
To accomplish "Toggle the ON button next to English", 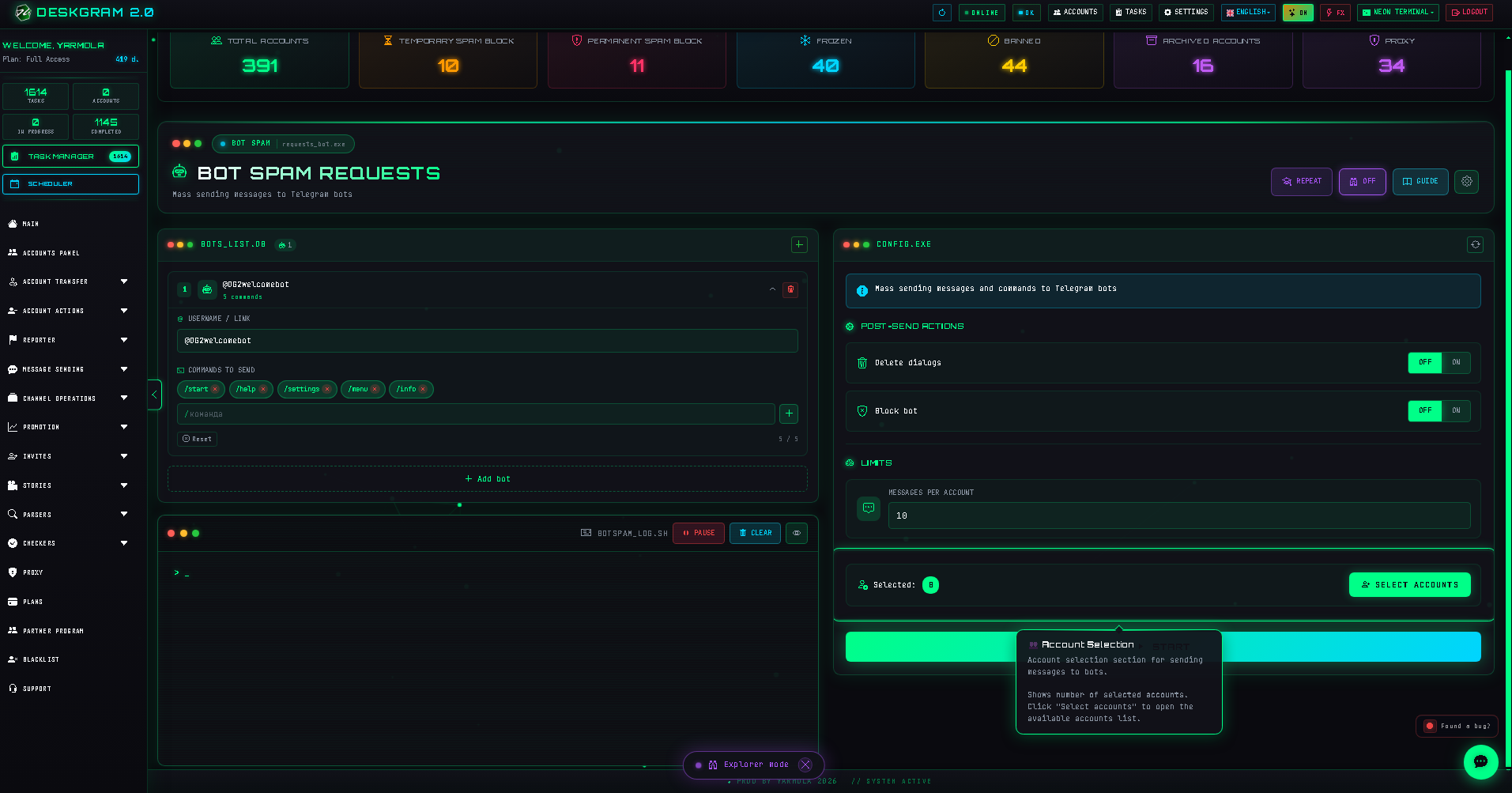I will coord(1298,13).
